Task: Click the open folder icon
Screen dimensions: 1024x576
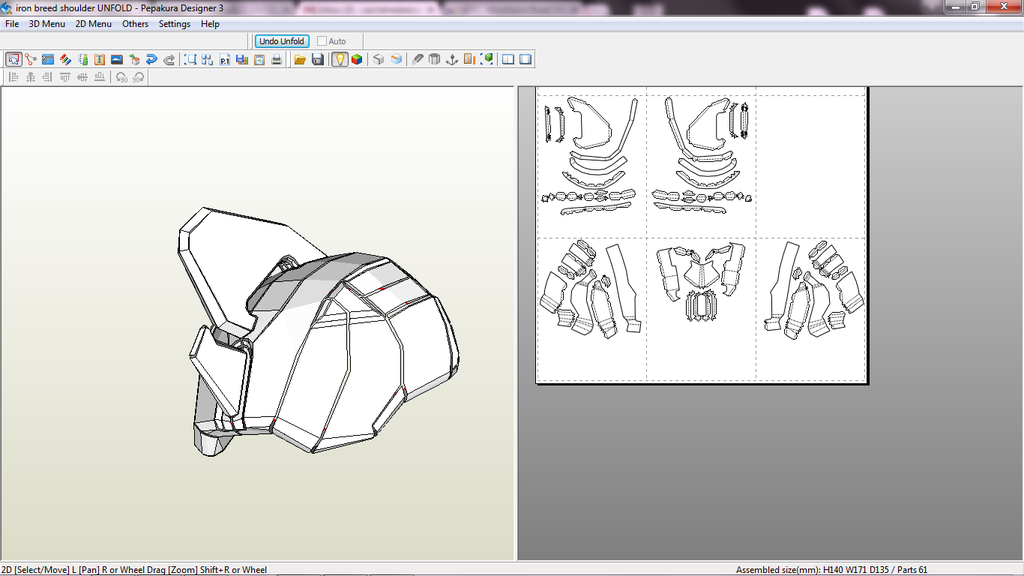Action: point(299,60)
